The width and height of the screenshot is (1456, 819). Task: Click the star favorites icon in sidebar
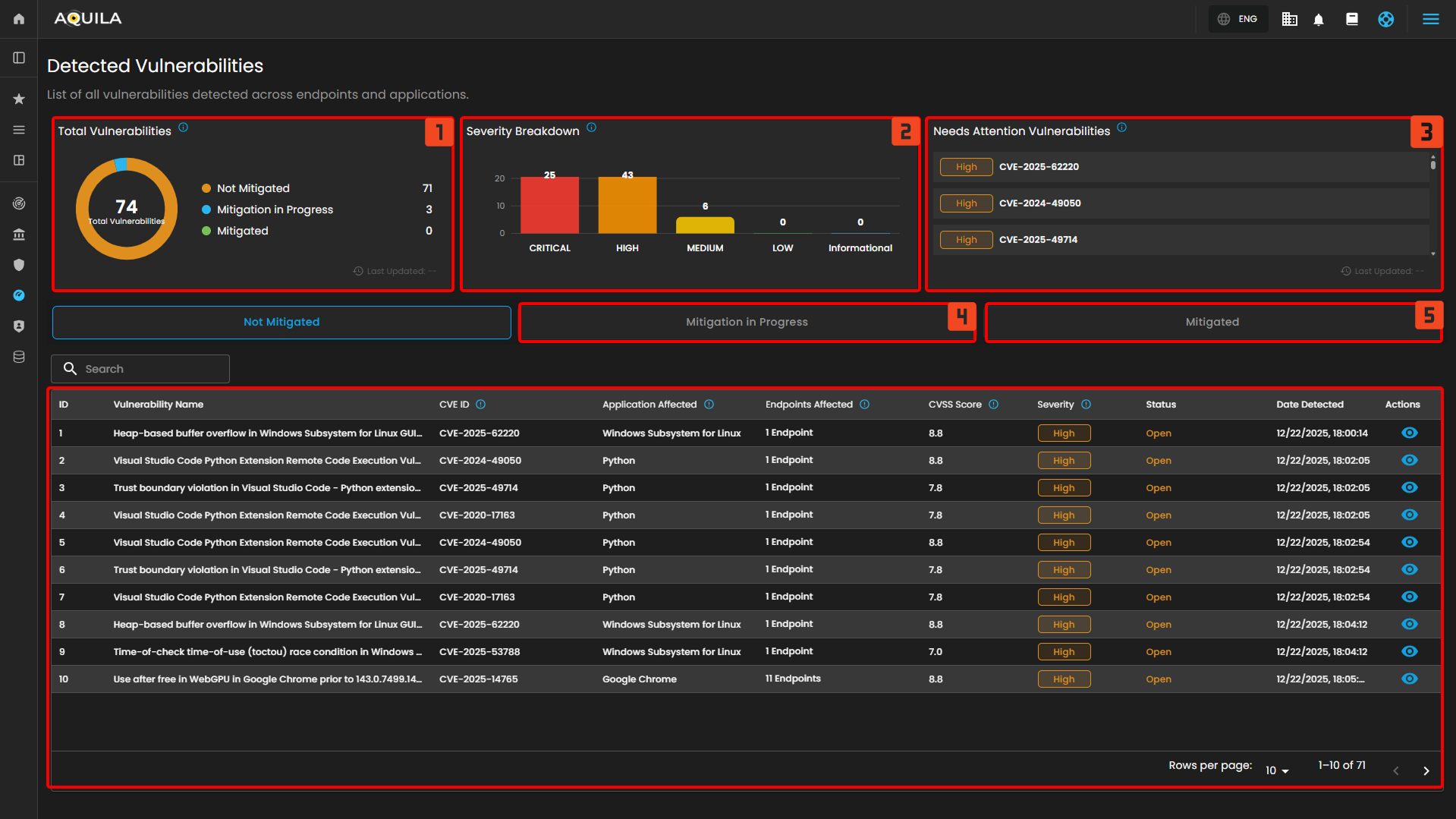pos(19,99)
